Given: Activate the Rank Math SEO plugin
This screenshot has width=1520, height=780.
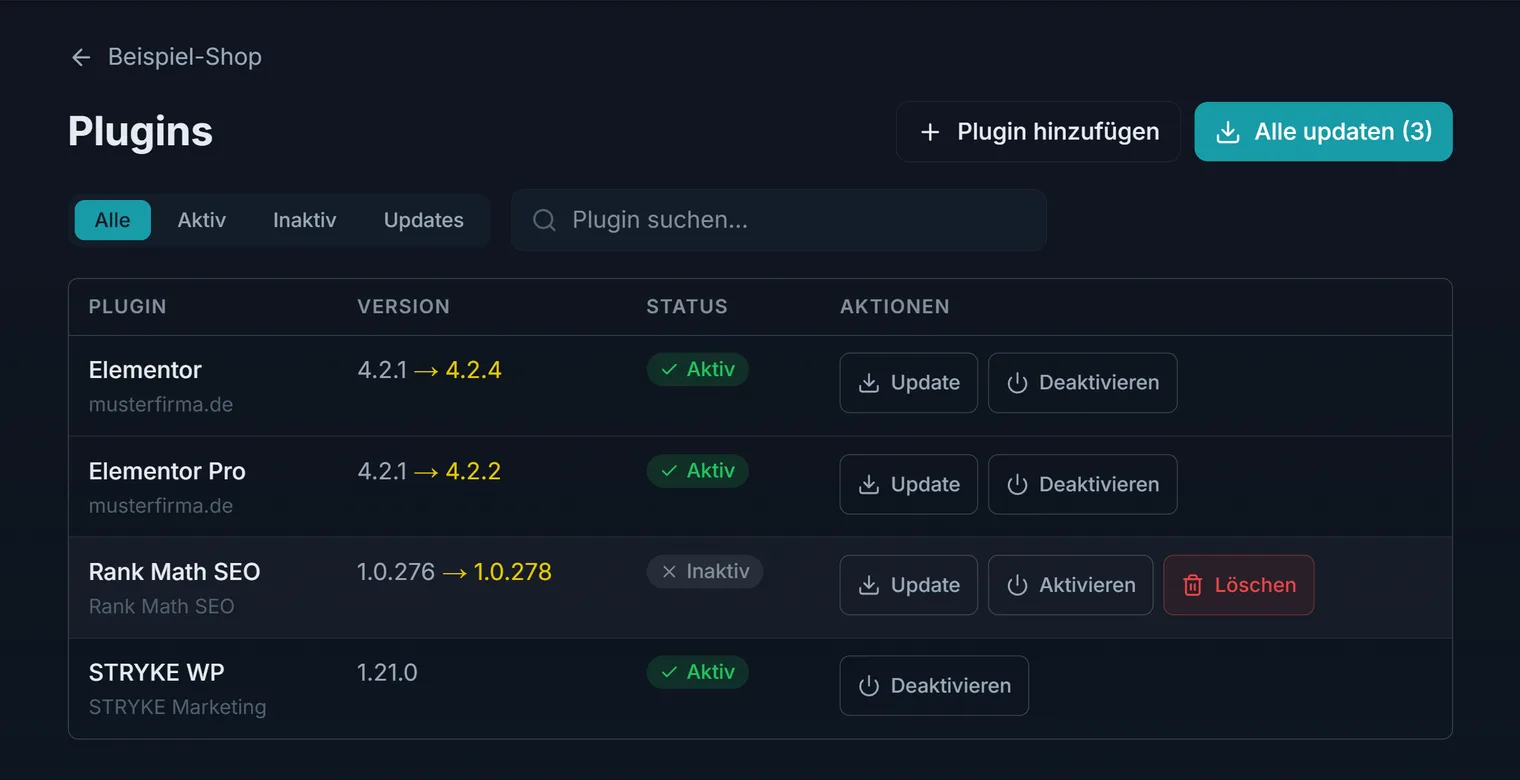Looking at the screenshot, I should (1071, 585).
